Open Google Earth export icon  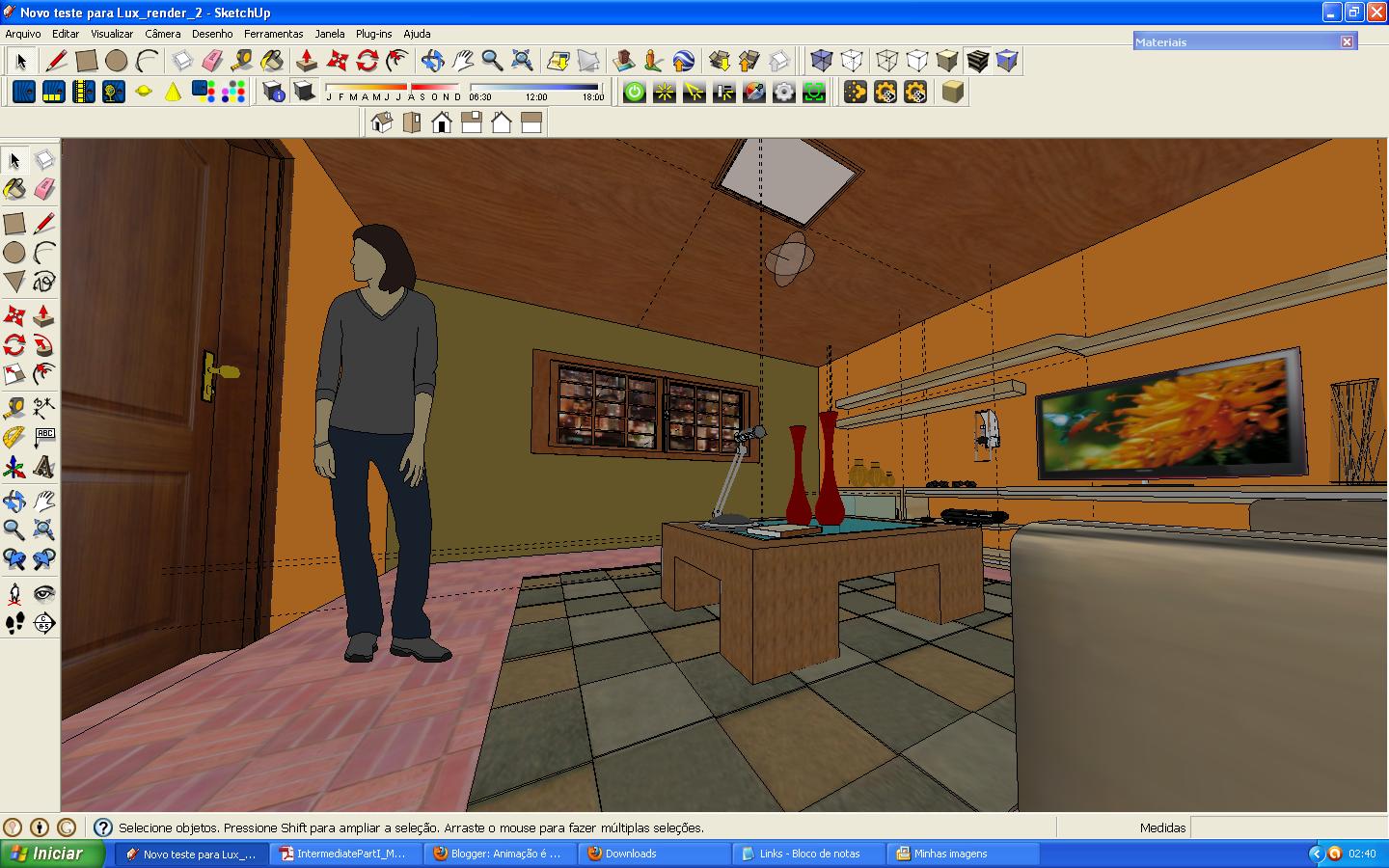[x=684, y=60]
